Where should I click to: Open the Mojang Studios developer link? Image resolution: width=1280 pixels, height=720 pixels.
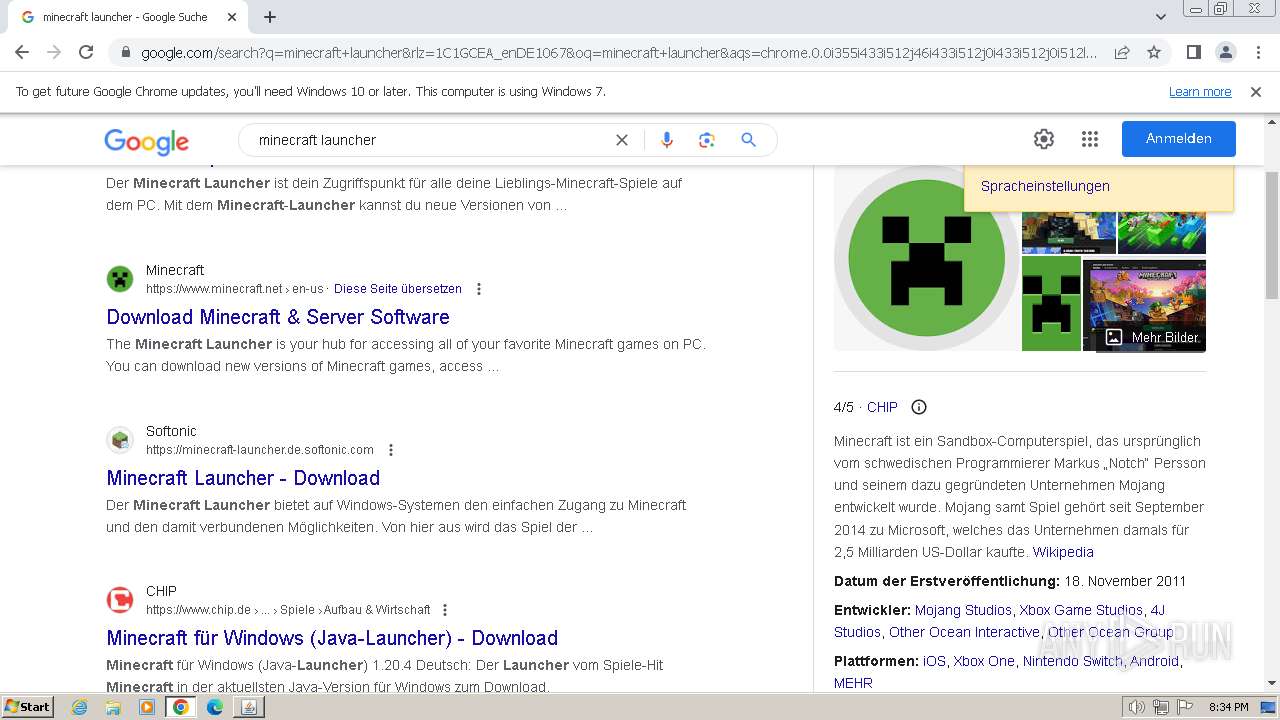click(x=963, y=610)
